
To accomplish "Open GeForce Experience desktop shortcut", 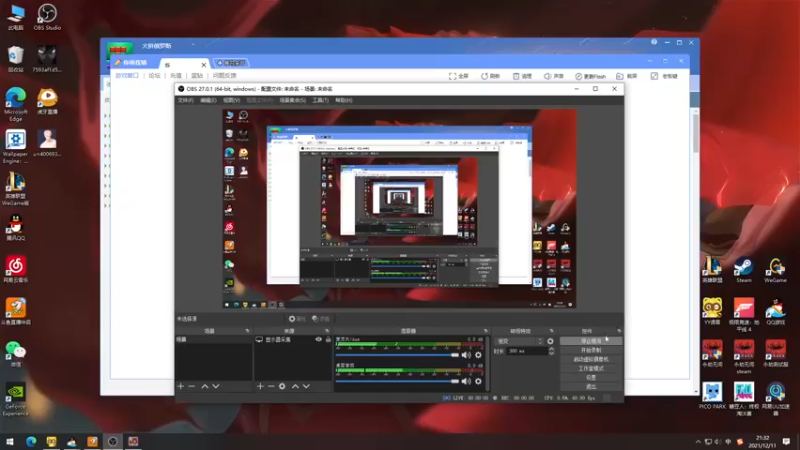I will coord(15,399).
